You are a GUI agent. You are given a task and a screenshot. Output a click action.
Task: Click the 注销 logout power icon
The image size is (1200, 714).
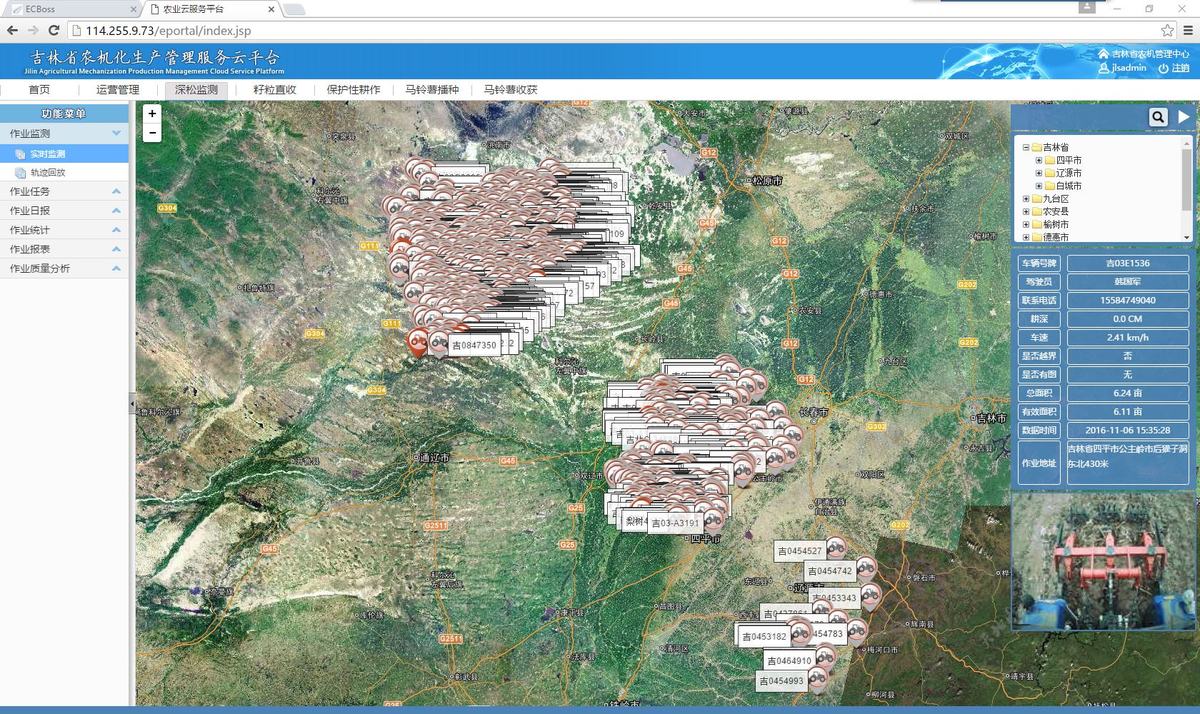tap(1163, 68)
